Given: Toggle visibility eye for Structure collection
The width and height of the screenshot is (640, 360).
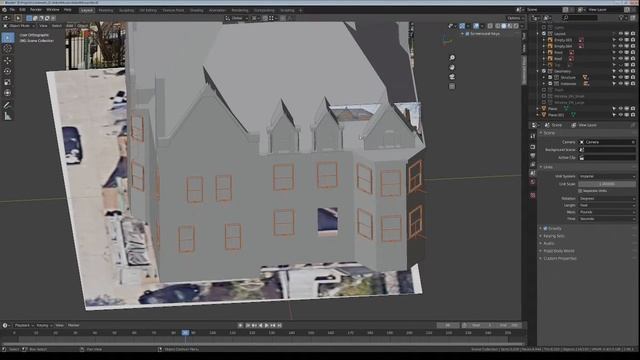Looking at the screenshot, I should pos(620,78).
